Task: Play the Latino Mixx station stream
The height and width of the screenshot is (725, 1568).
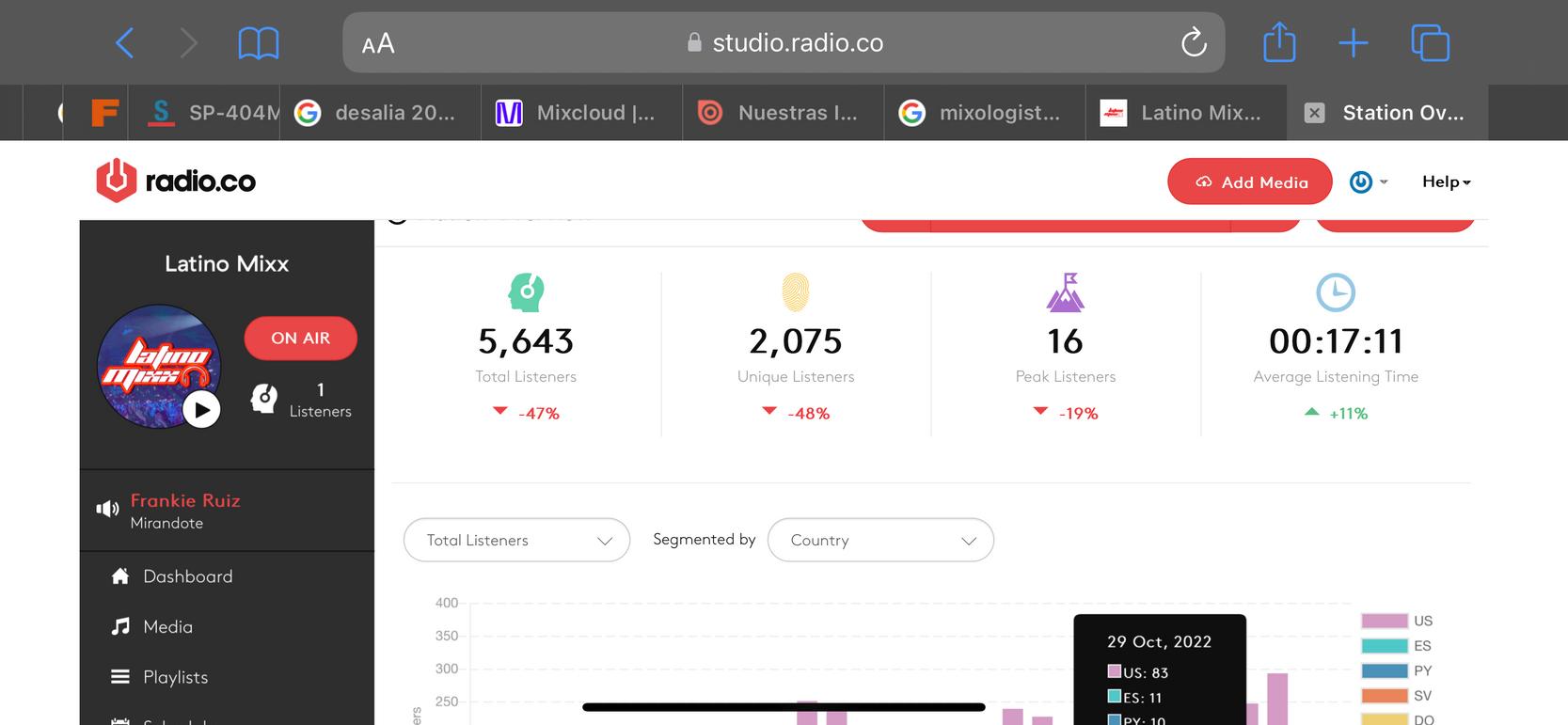Action: (x=201, y=410)
